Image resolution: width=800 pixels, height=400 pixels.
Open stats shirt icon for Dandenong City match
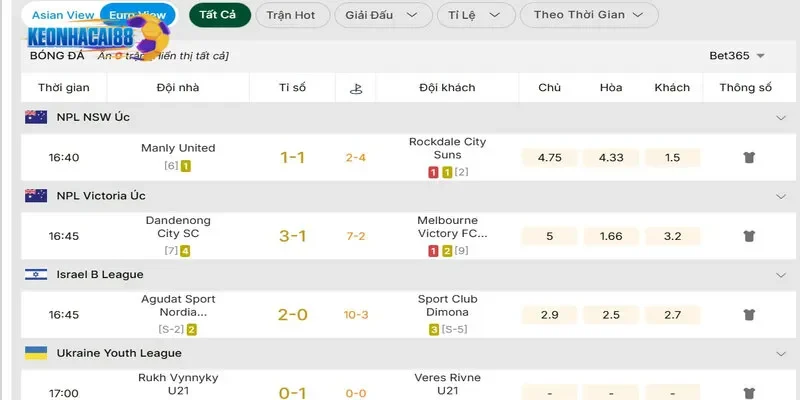[x=748, y=236]
